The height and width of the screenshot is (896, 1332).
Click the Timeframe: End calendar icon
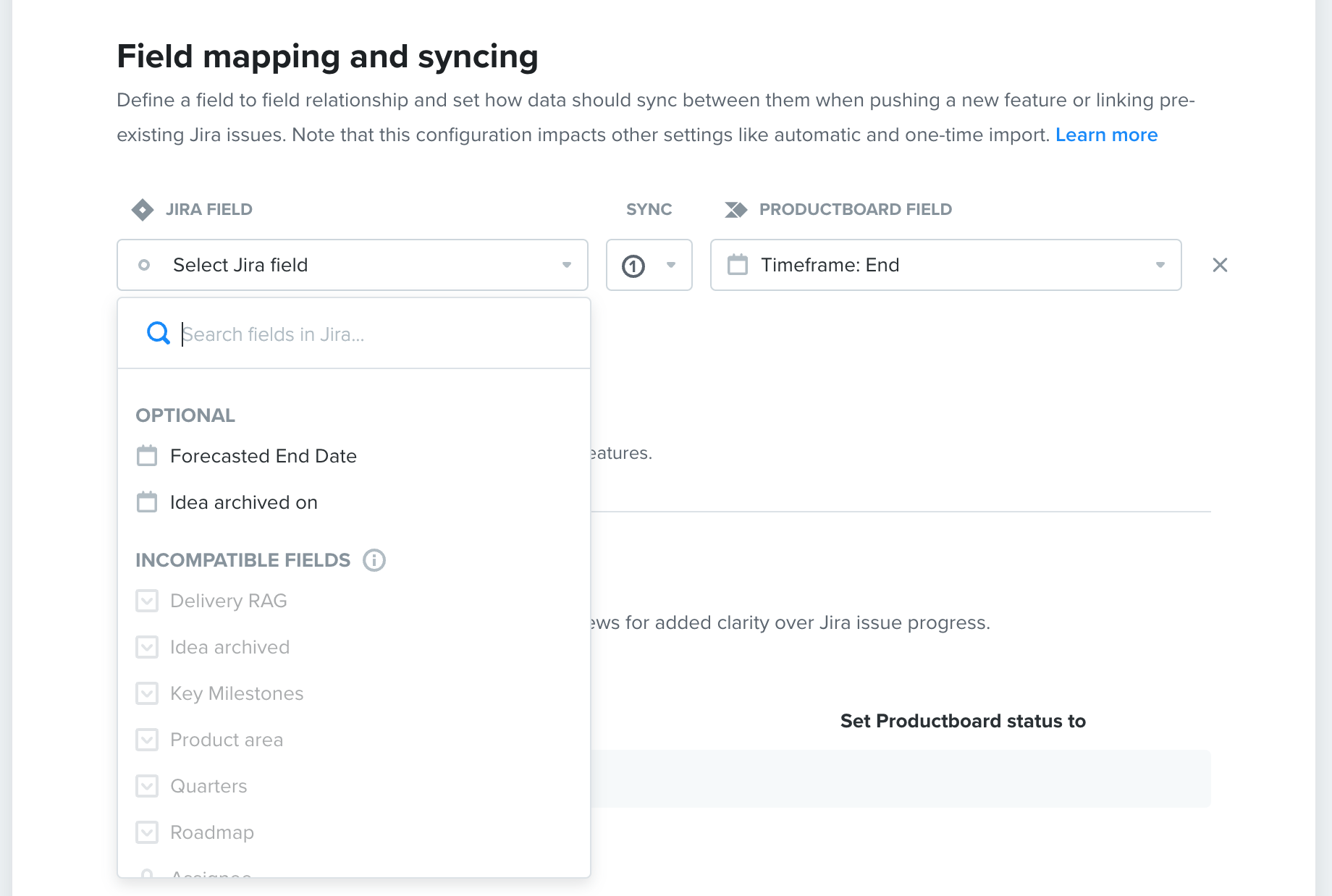tap(738, 265)
